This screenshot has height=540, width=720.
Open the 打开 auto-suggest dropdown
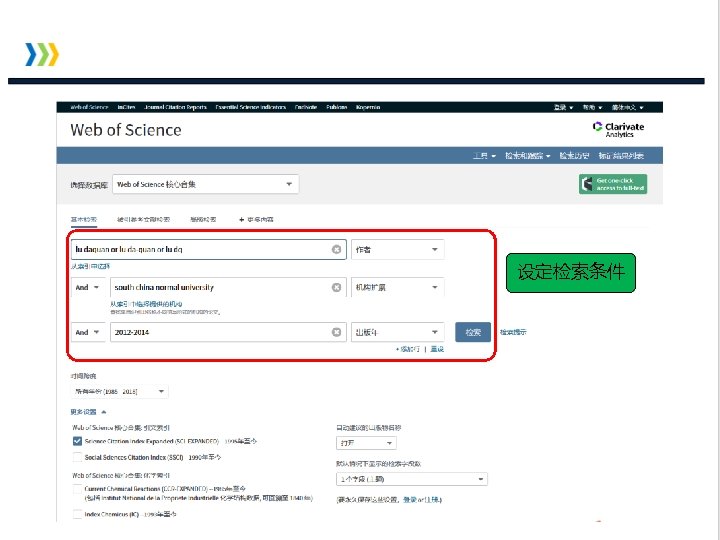[366, 443]
